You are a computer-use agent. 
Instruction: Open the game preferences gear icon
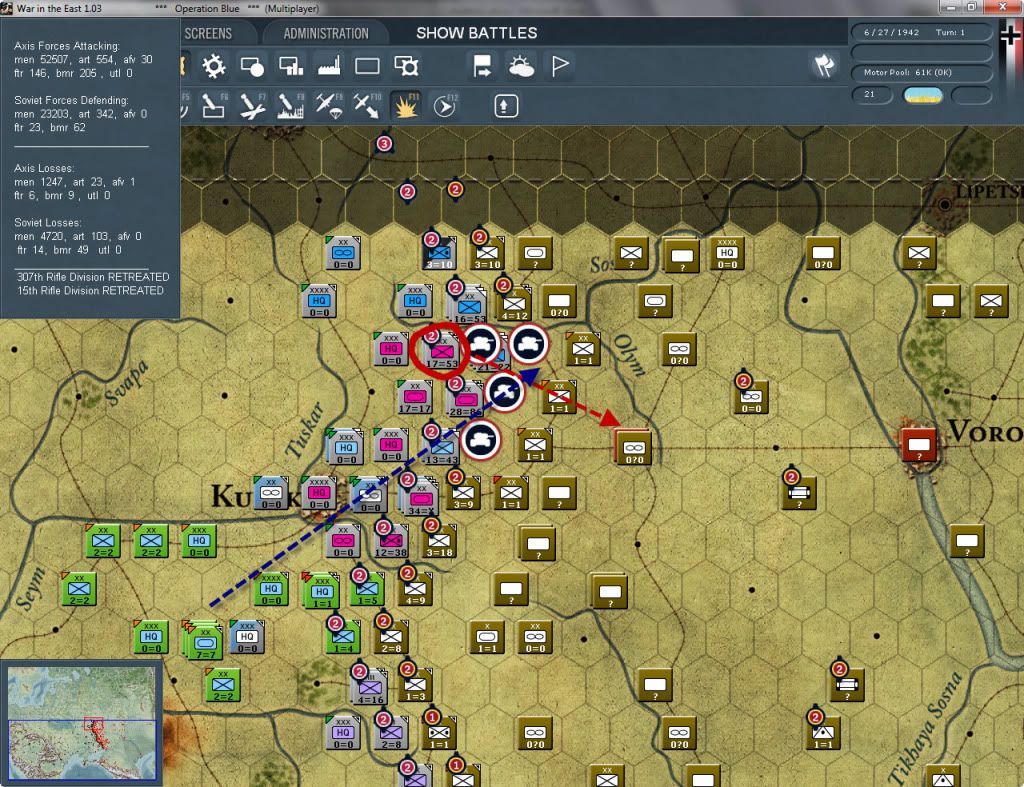point(214,66)
